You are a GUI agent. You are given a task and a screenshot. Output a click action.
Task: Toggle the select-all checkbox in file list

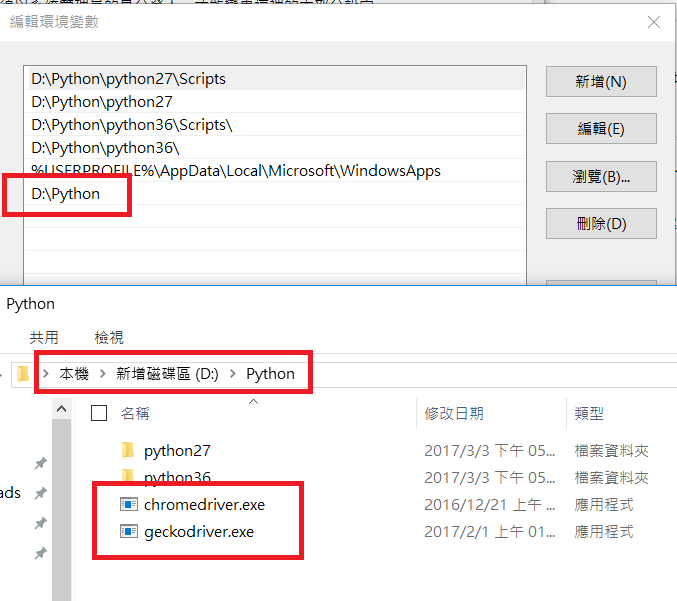99,413
